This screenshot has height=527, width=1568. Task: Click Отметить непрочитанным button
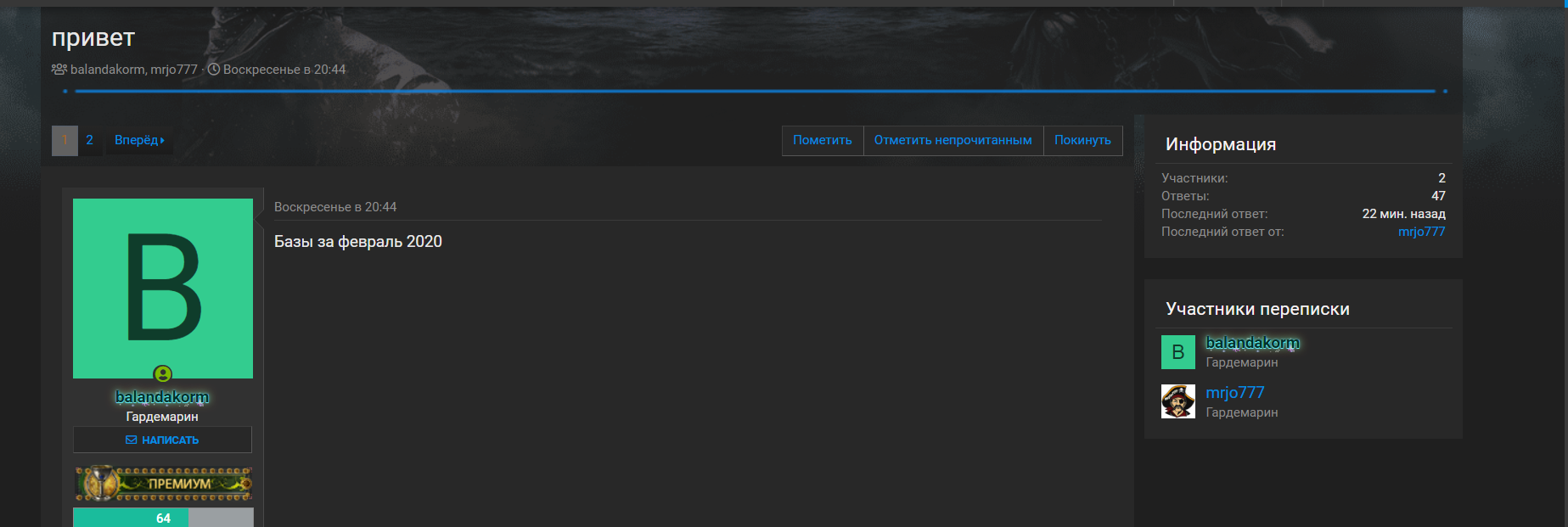tap(953, 140)
